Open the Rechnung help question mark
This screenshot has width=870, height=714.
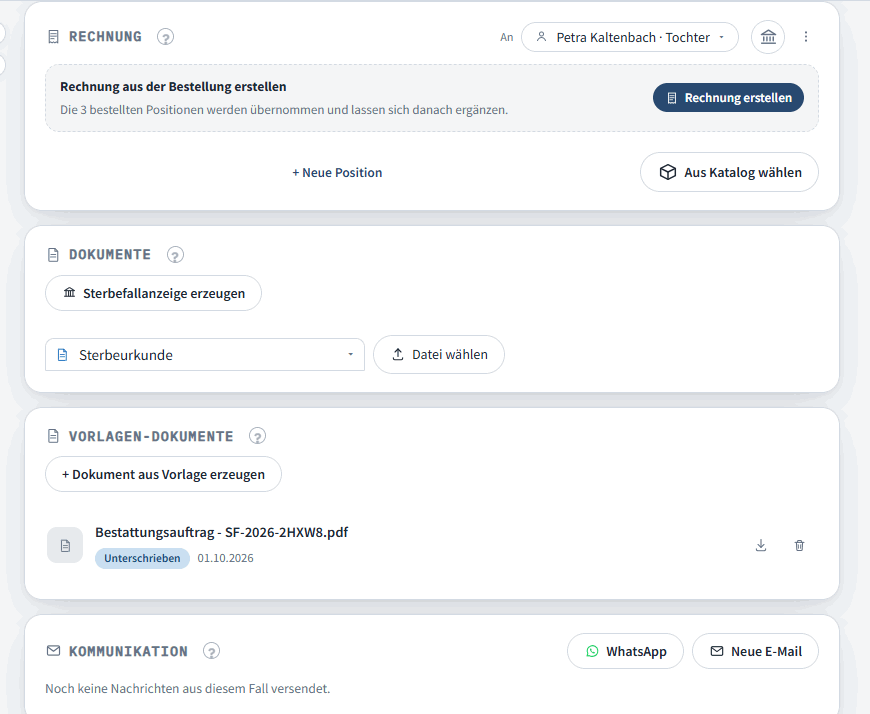pyautogui.click(x=165, y=37)
